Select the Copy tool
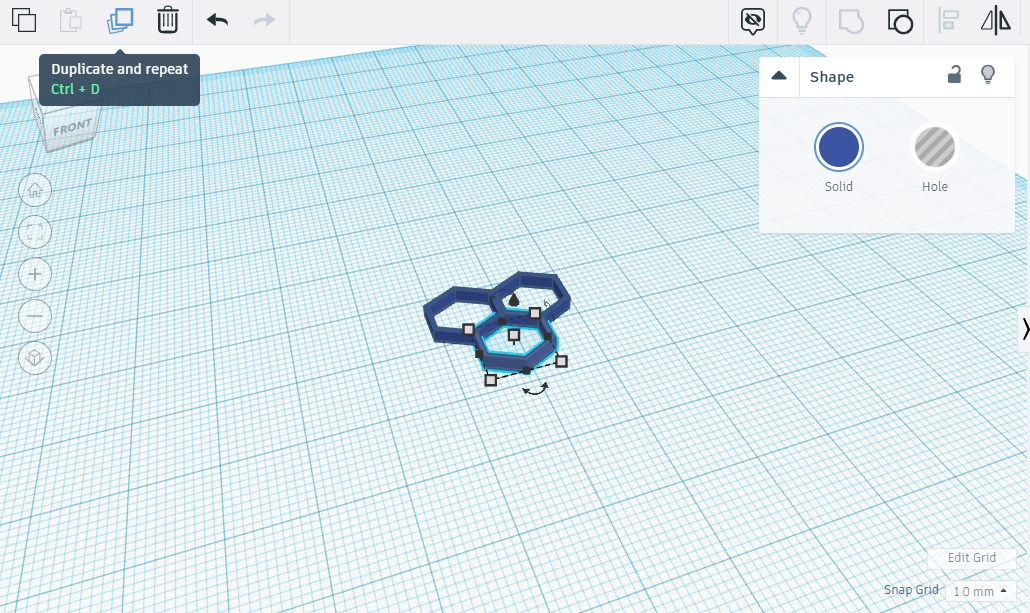Viewport: 1030px width, 613px height. (23, 20)
